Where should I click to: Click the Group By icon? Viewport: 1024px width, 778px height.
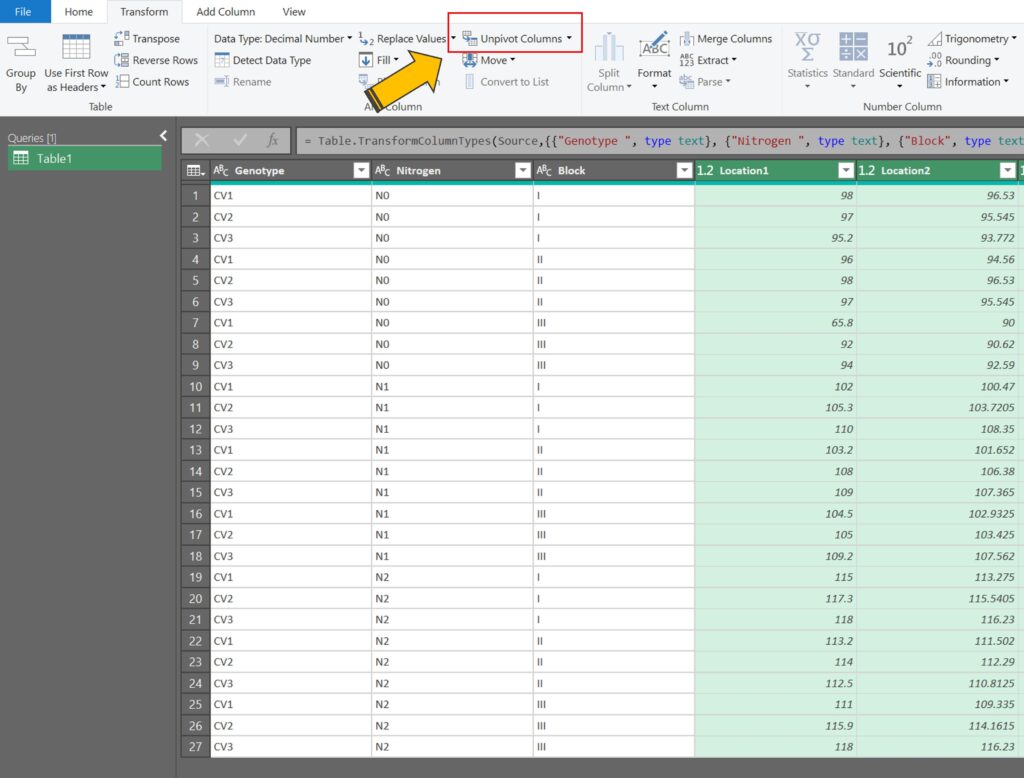pos(20,47)
